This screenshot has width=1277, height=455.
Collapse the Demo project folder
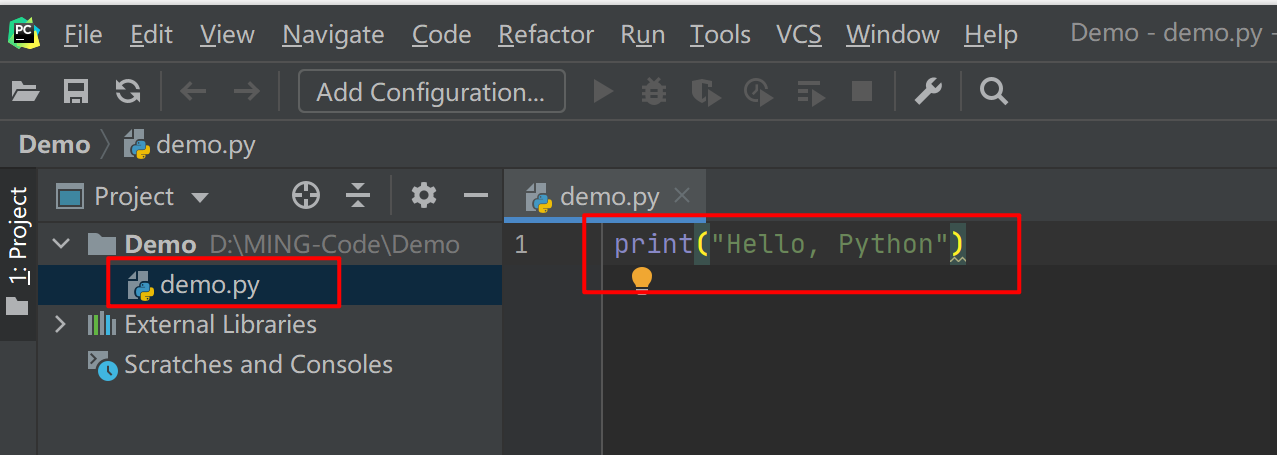tap(62, 244)
